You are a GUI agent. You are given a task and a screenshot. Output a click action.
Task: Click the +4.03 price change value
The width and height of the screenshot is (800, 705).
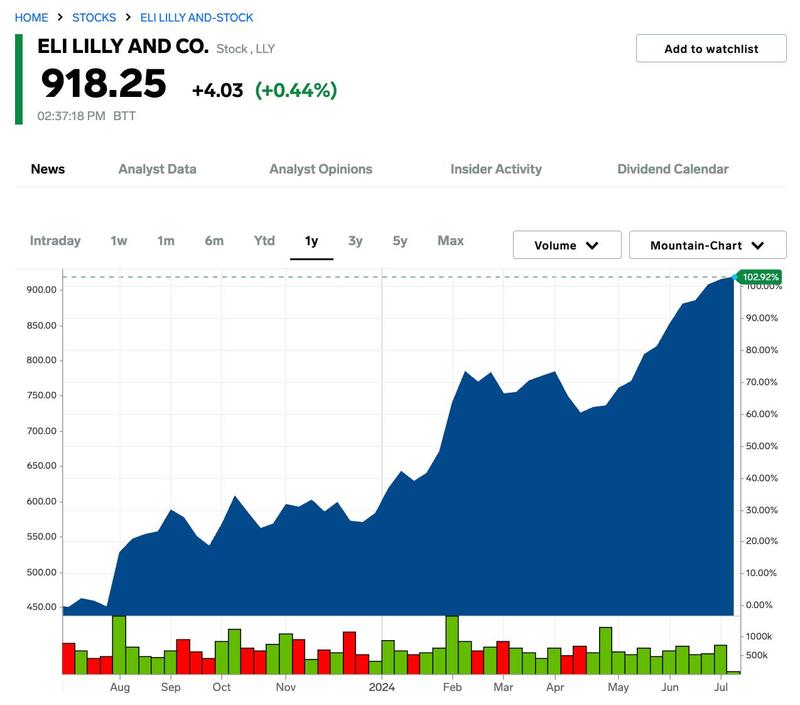[217, 91]
